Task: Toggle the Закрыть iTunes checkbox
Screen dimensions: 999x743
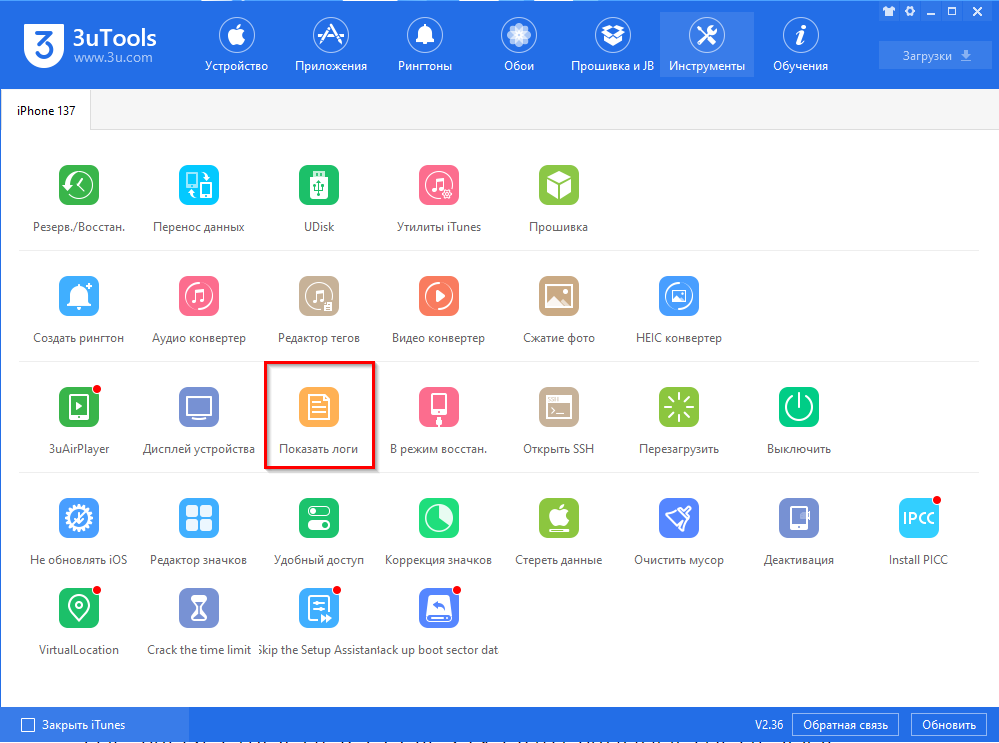Action: point(28,725)
